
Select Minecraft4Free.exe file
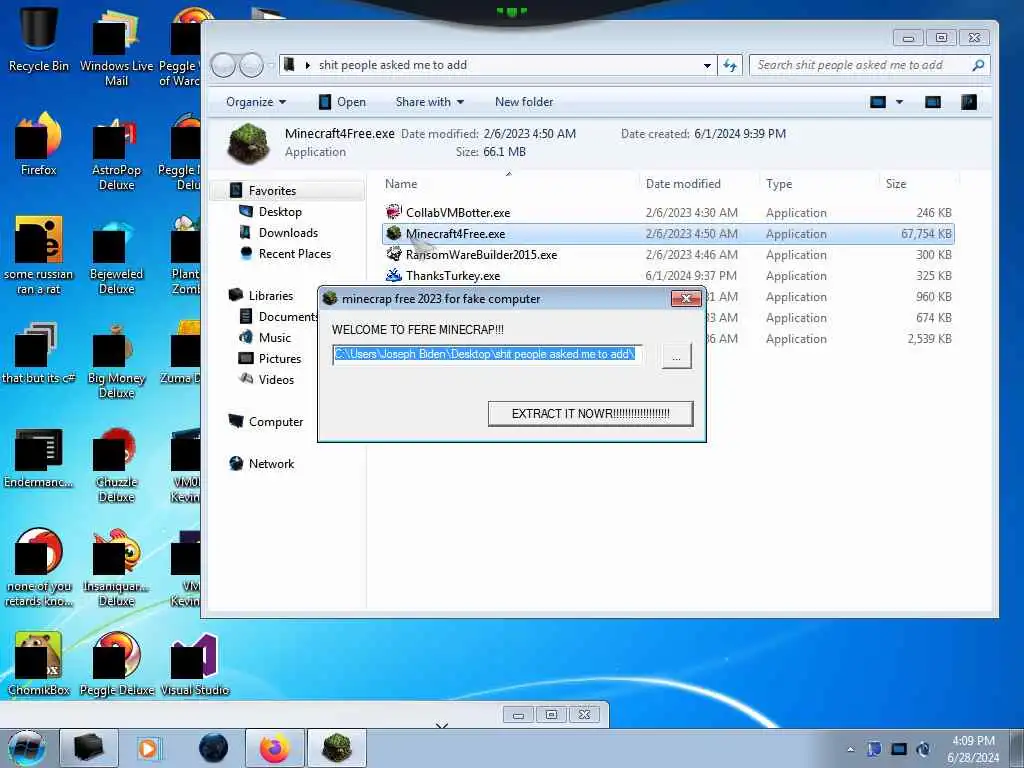(669, 234)
